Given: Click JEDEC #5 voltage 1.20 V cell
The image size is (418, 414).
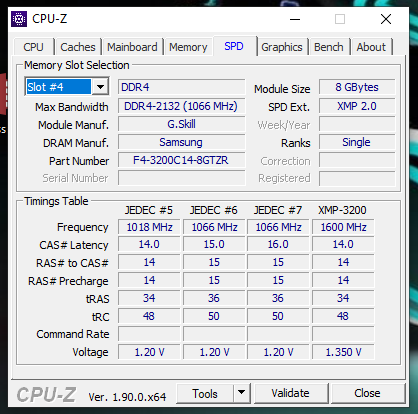Looking at the screenshot, I should click(149, 352).
